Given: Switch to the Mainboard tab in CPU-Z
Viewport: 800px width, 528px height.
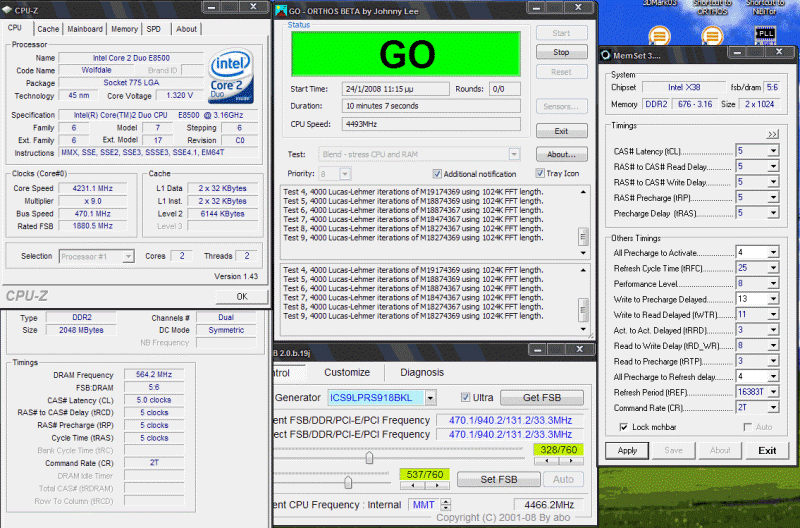Looking at the screenshot, I should click(x=85, y=29).
